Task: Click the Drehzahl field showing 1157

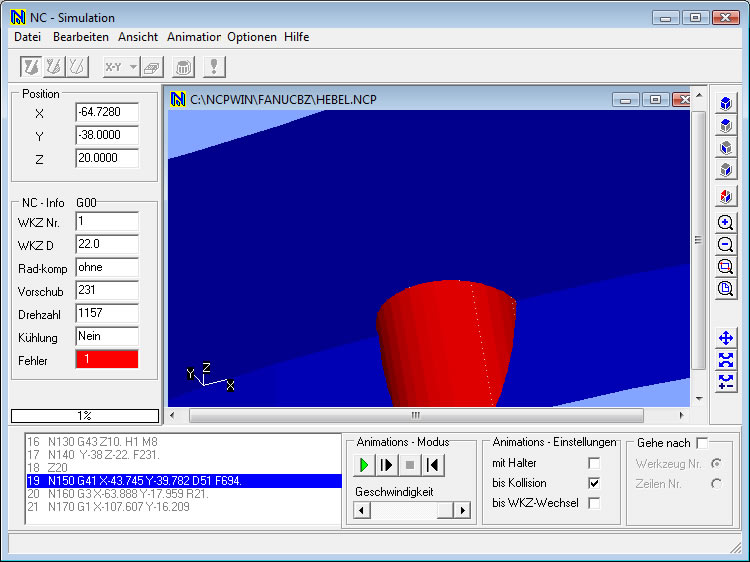Action: [107, 313]
